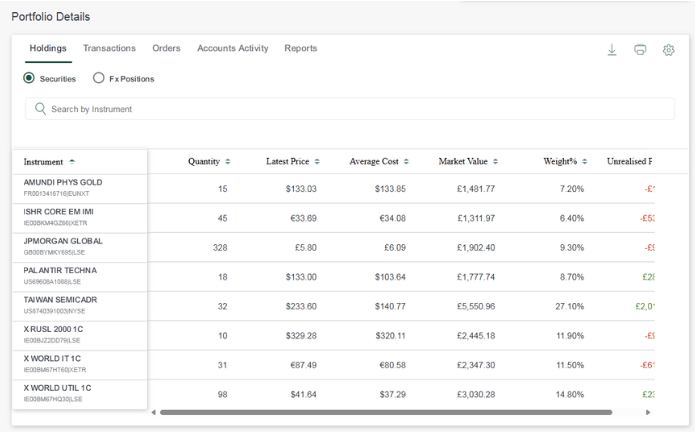The height and width of the screenshot is (434, 695).
Task: Focus the Search by Instrument field
Action: tap(350, 109)
